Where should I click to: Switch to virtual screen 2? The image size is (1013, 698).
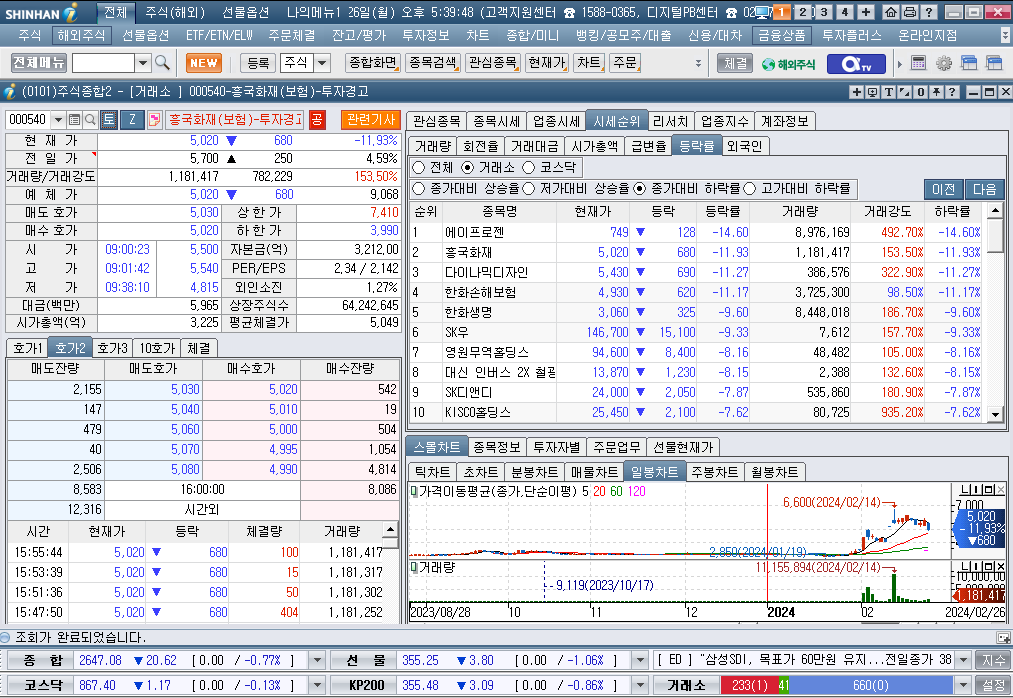coord(803,12)
